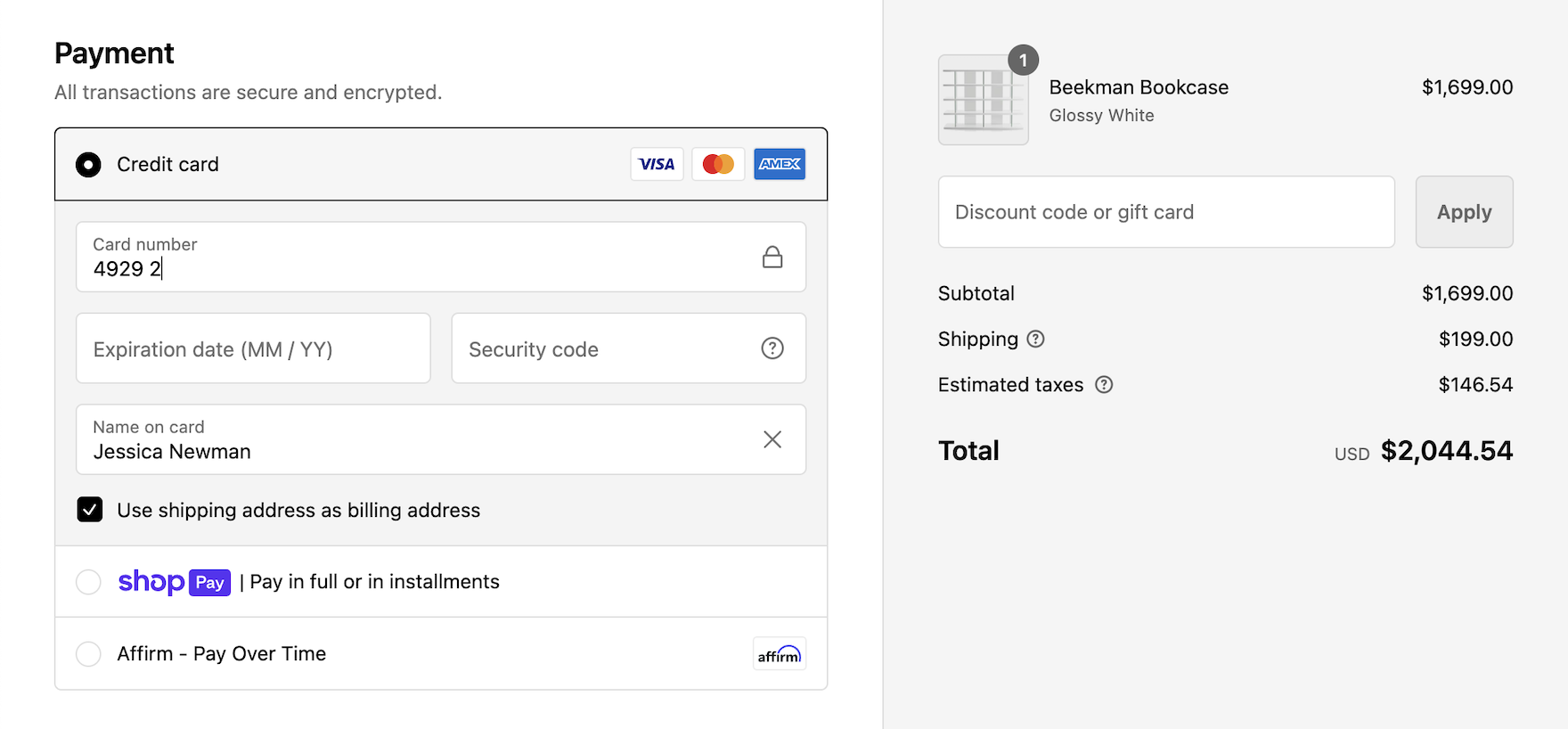Clear the name on card with X icon
Viewport: 1568px width, 729px height.
coord(772,439)
